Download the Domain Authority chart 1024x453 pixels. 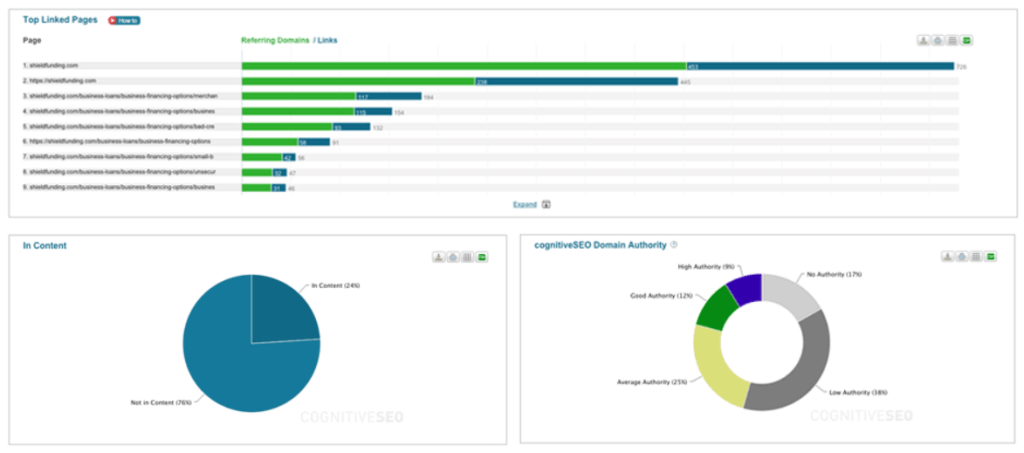tap(947, 257)
